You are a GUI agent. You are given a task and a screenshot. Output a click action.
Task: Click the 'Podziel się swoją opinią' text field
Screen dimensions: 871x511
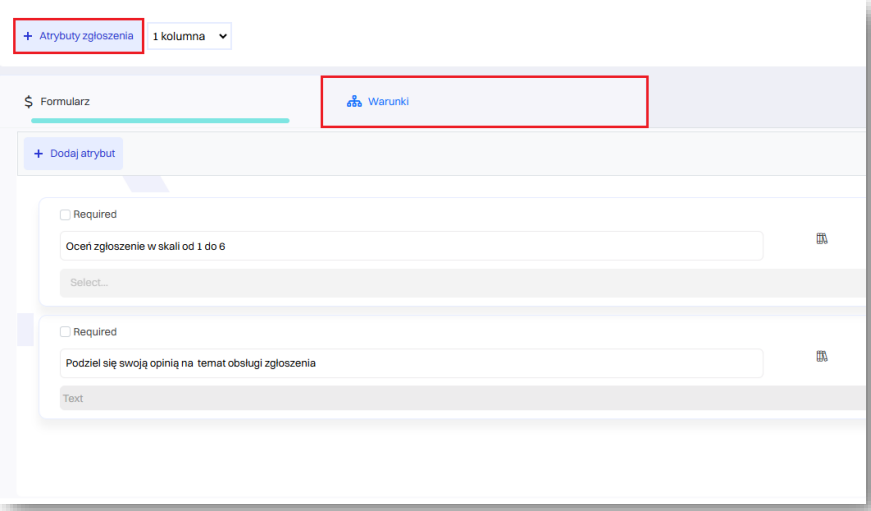pos(410,363)
